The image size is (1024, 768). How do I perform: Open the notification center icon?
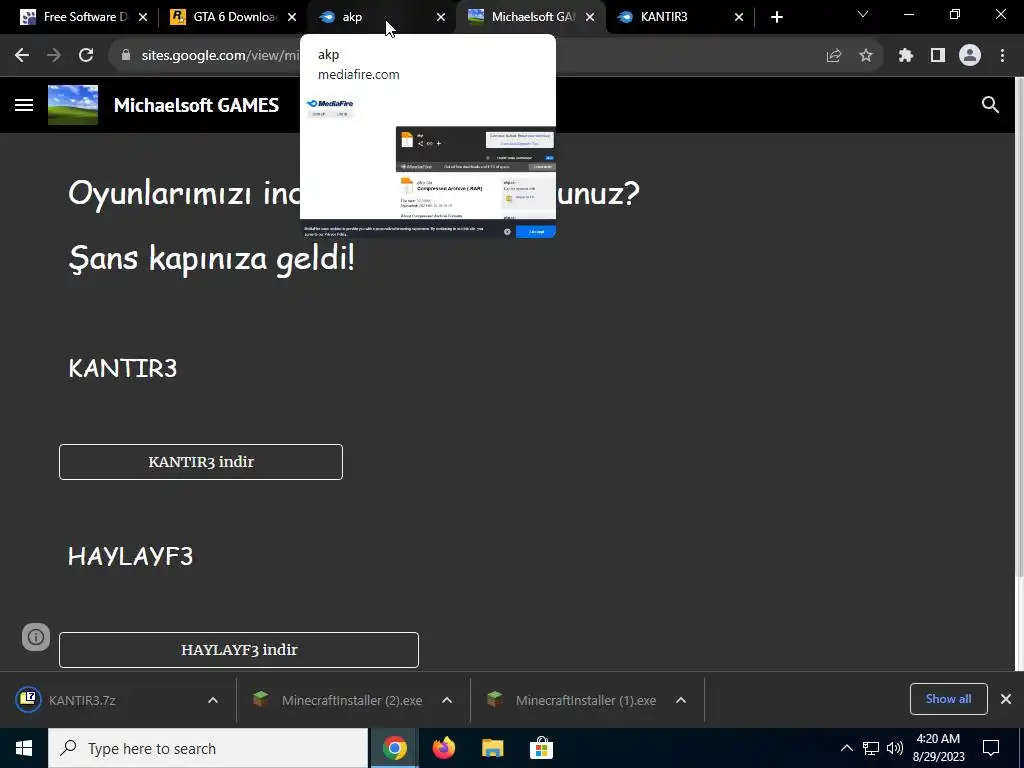pyautogui.click(x=991, y=748)
